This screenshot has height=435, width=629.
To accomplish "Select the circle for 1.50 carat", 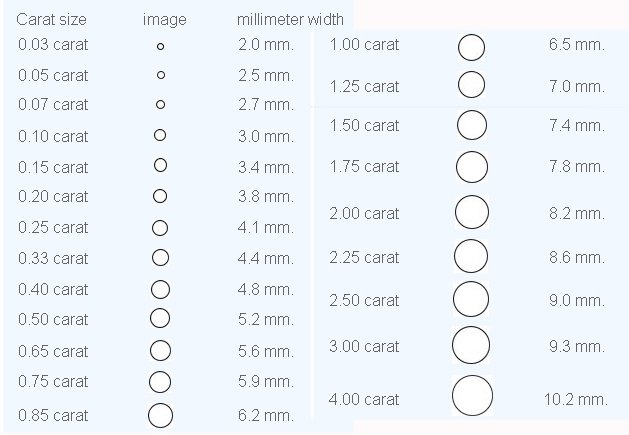I will click(471, 125).
